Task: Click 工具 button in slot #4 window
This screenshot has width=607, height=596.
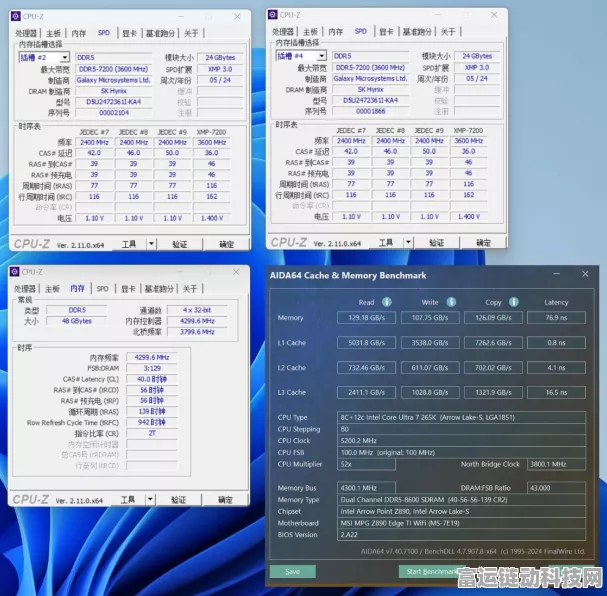Action: [x=386, y=242]
